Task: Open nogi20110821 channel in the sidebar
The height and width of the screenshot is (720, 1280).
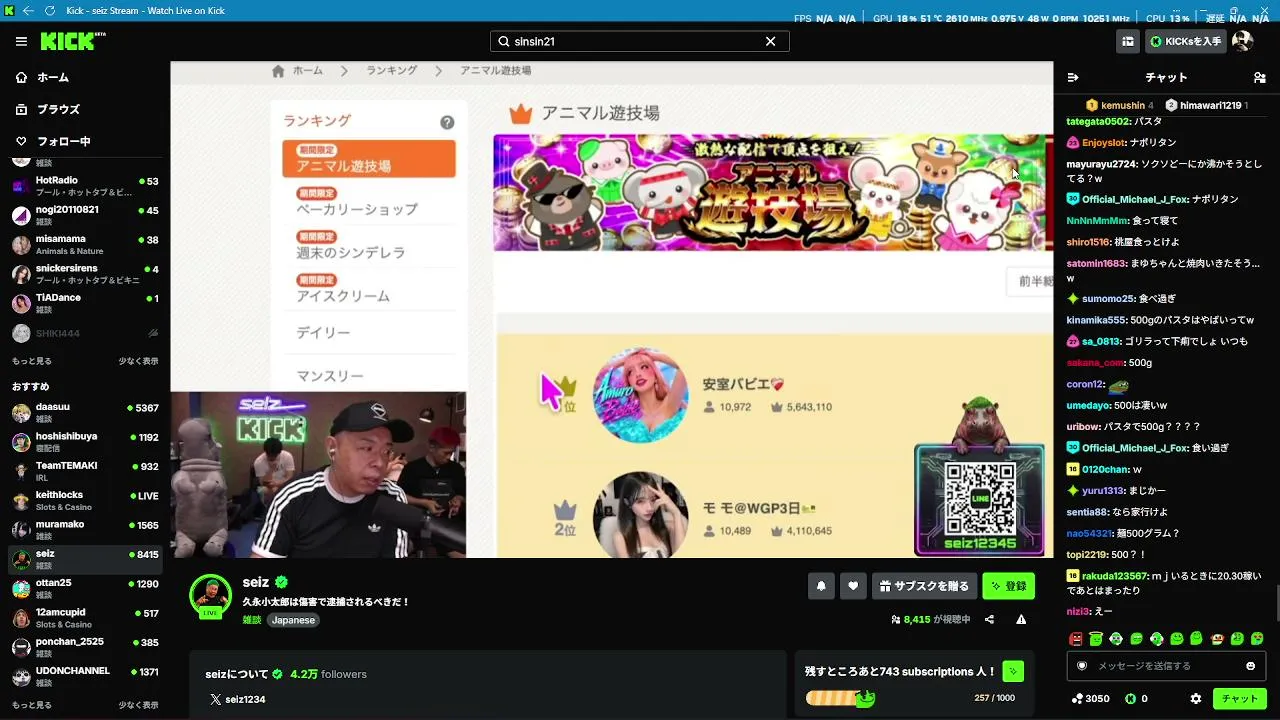Action: tap(85, 215)
